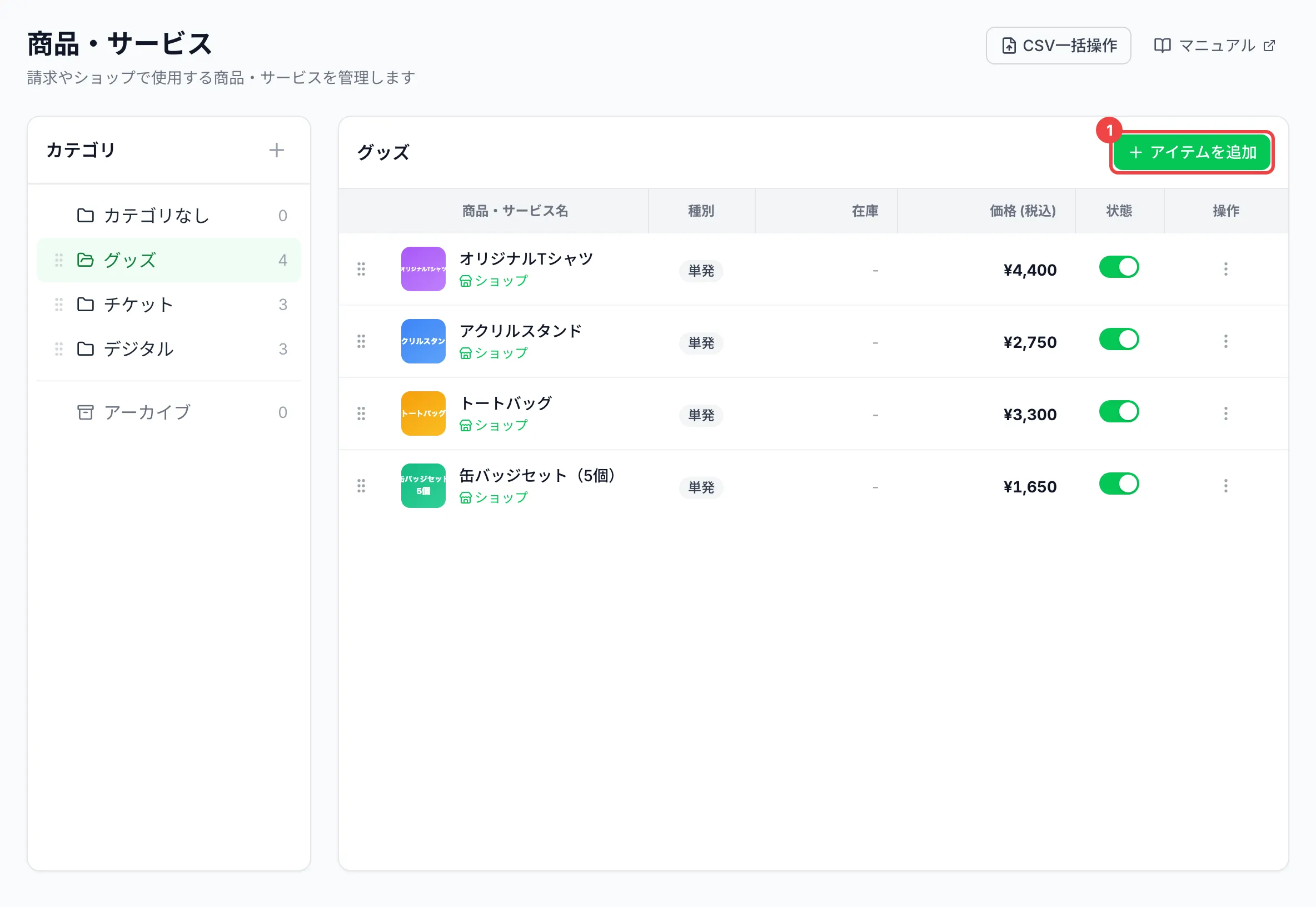Click the drag handle beside グッズ category

pos(58,260)
